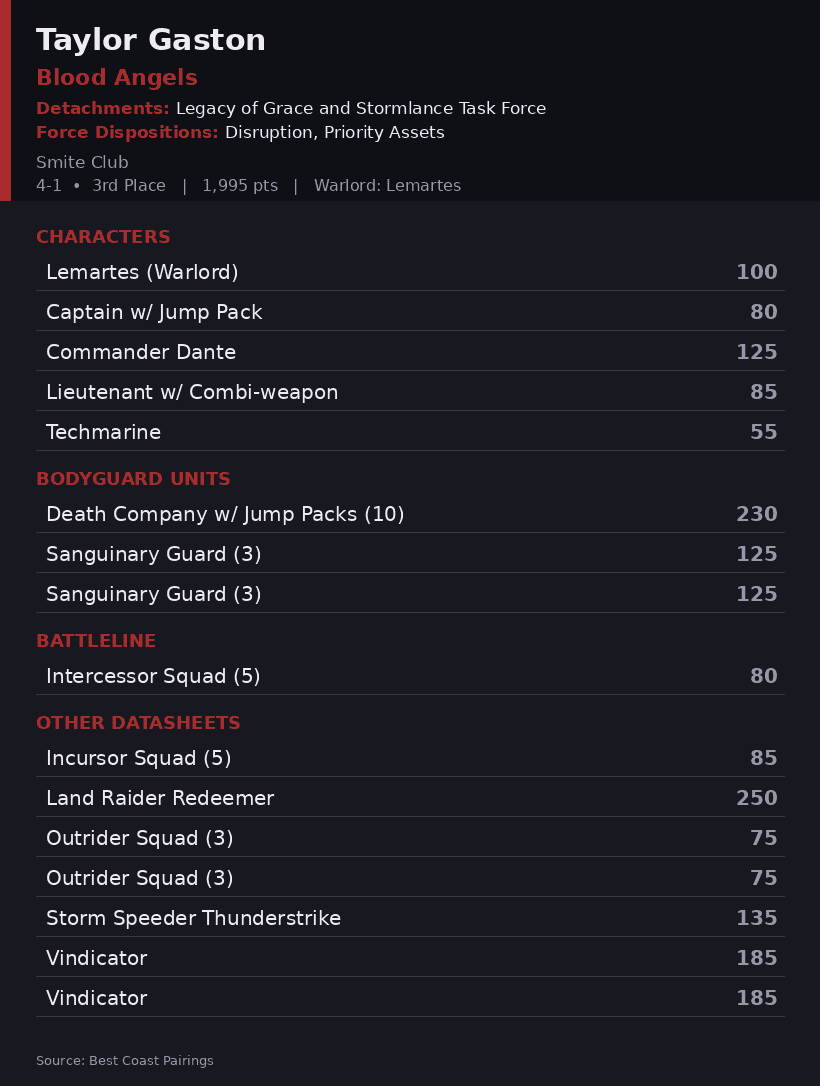The image size is (820, 1086).
Task: Click the Land Raider Redeemer entry
Action: point(410,798)
